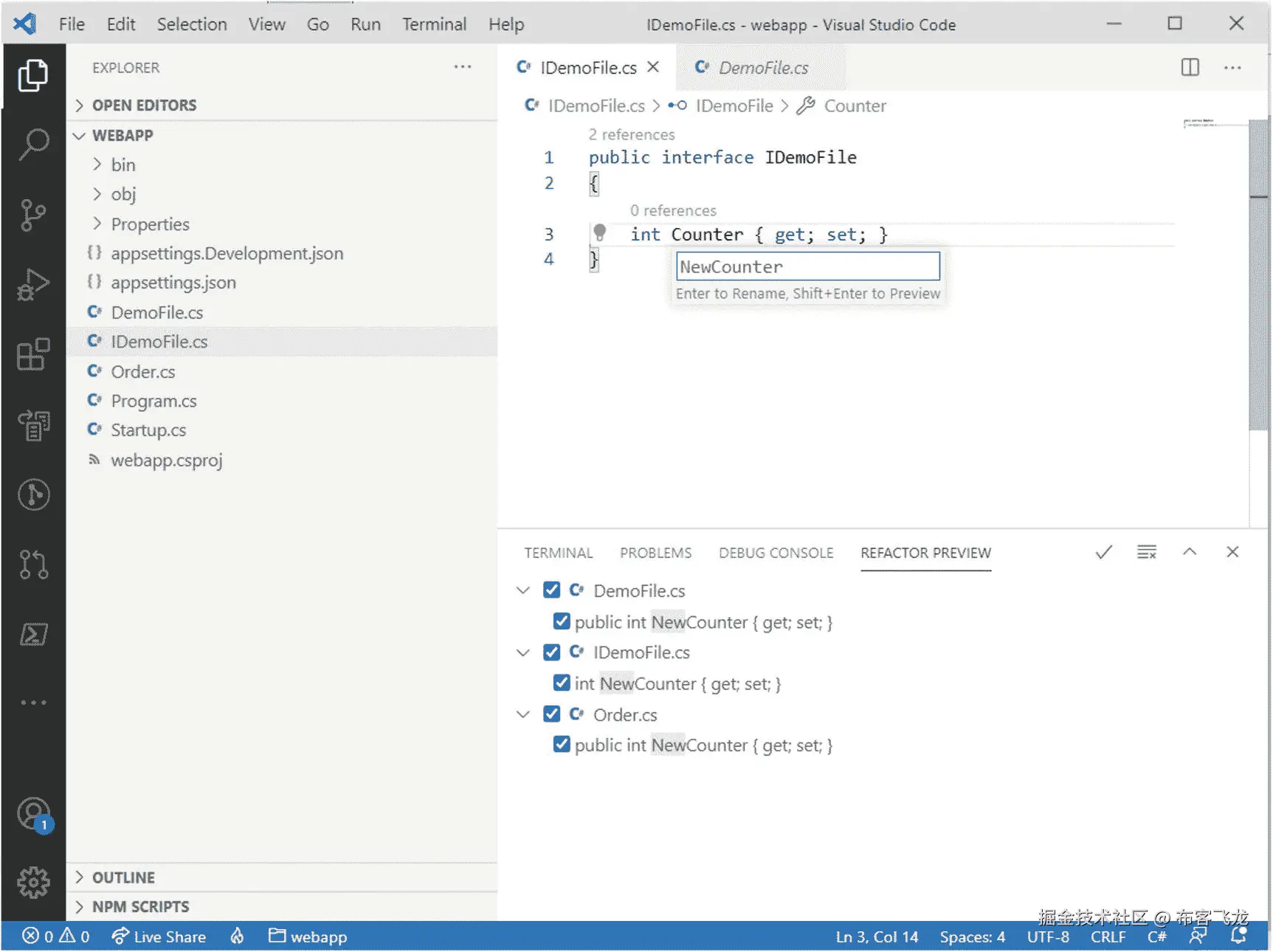The width and height of the screenshot is (1273, 952).
Task: Open the Extensions view
Action: pos(33,355)
